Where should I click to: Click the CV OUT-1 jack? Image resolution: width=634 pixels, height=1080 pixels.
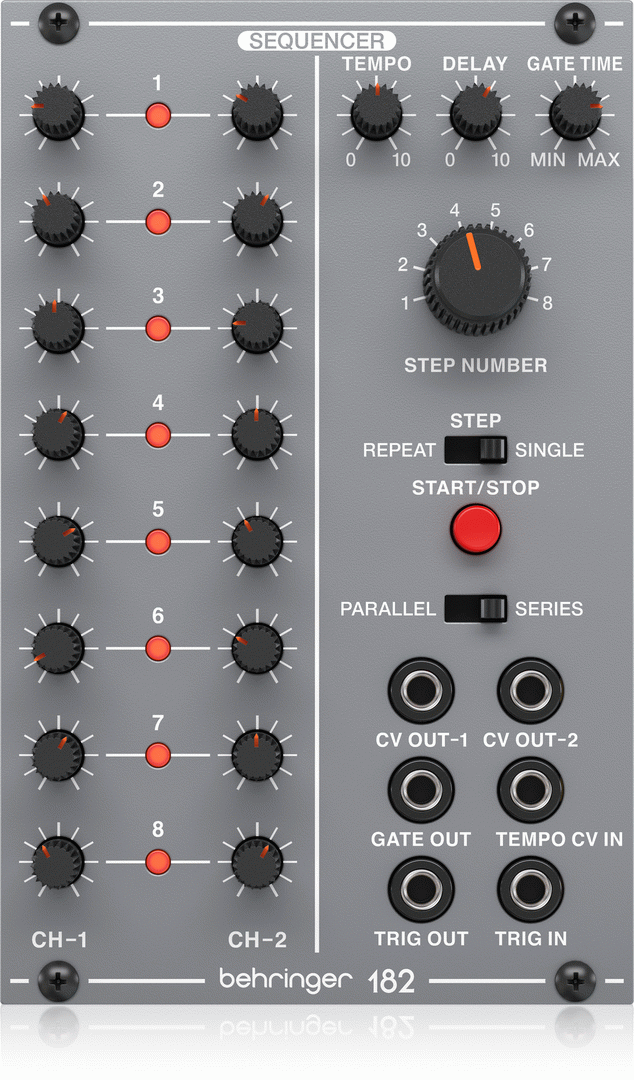(x=420, y=690)
